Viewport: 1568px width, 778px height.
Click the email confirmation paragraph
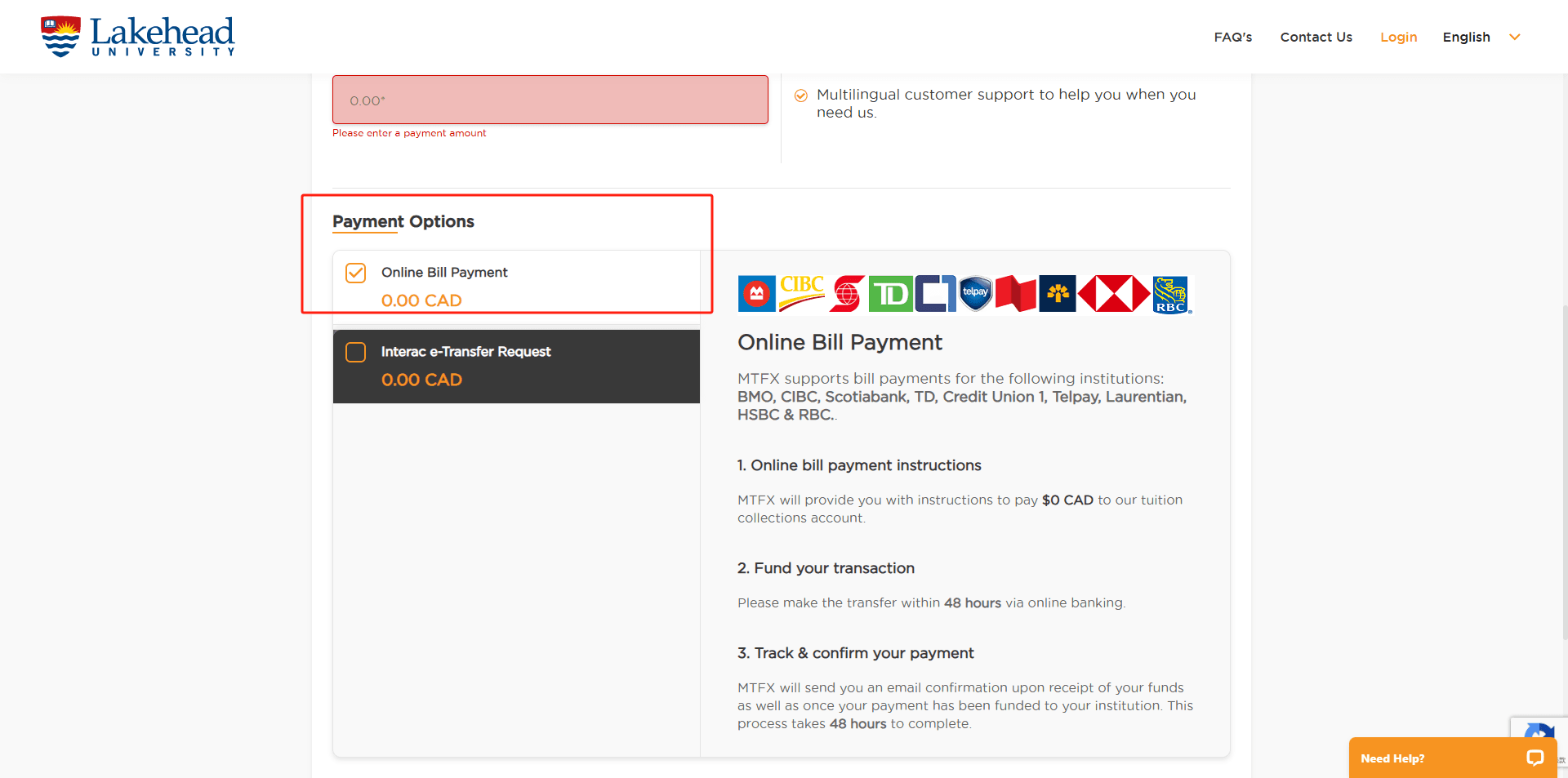tap(965, 706)
